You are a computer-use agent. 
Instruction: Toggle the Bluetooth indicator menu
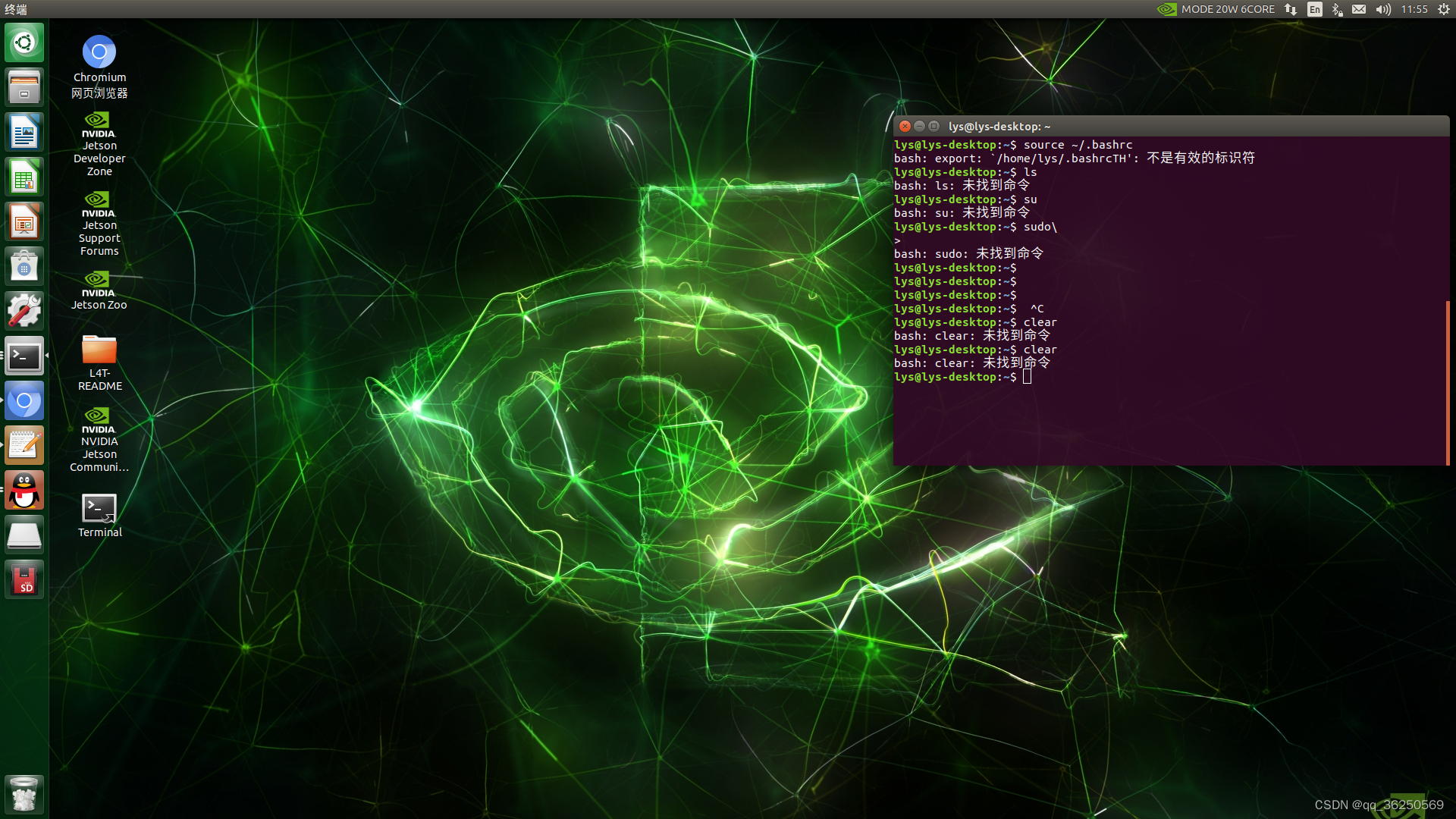(x=1337, y=9)
